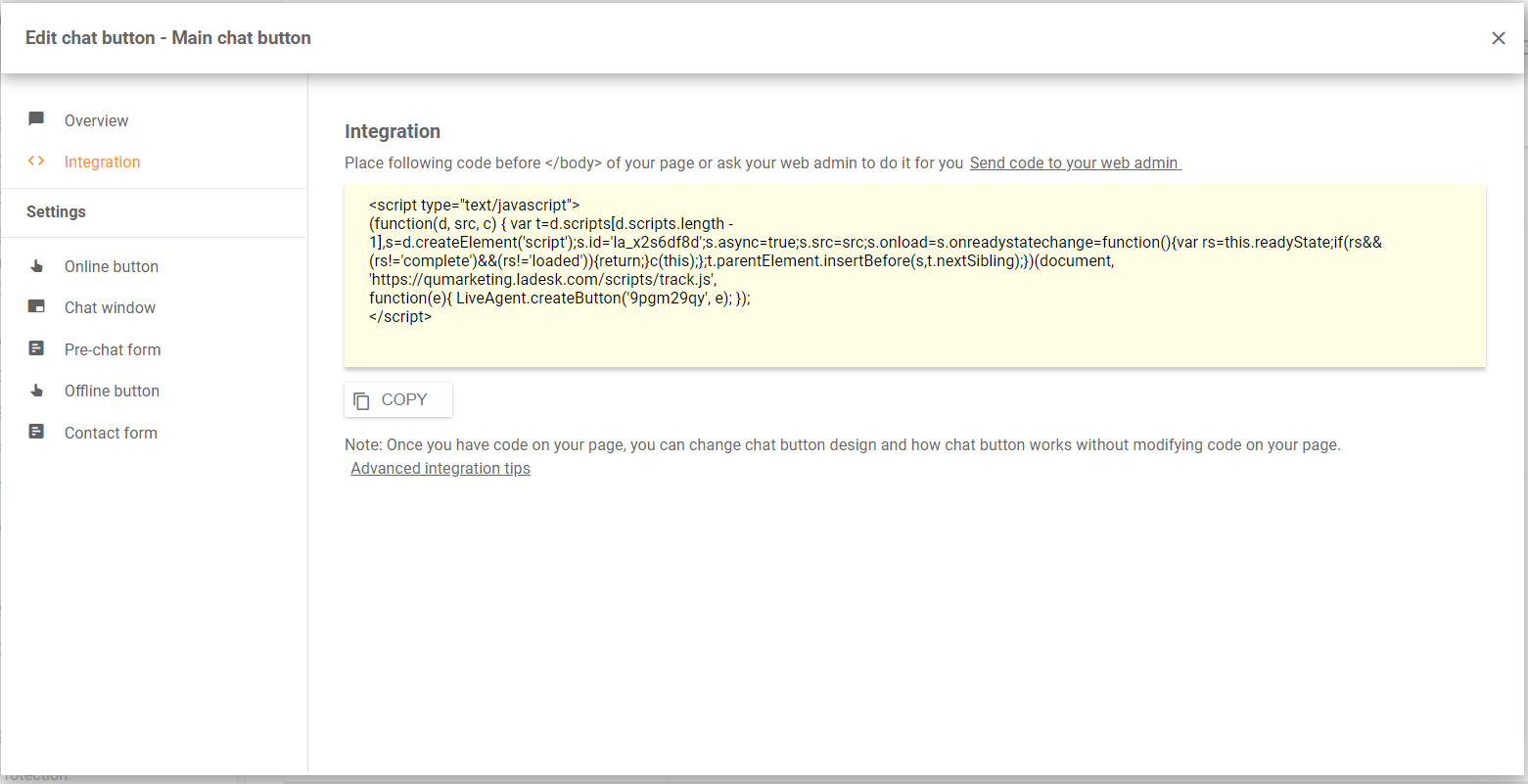The image size is (1528, 784).
Task: Open Offline button settings
Action: coord(112,391)
